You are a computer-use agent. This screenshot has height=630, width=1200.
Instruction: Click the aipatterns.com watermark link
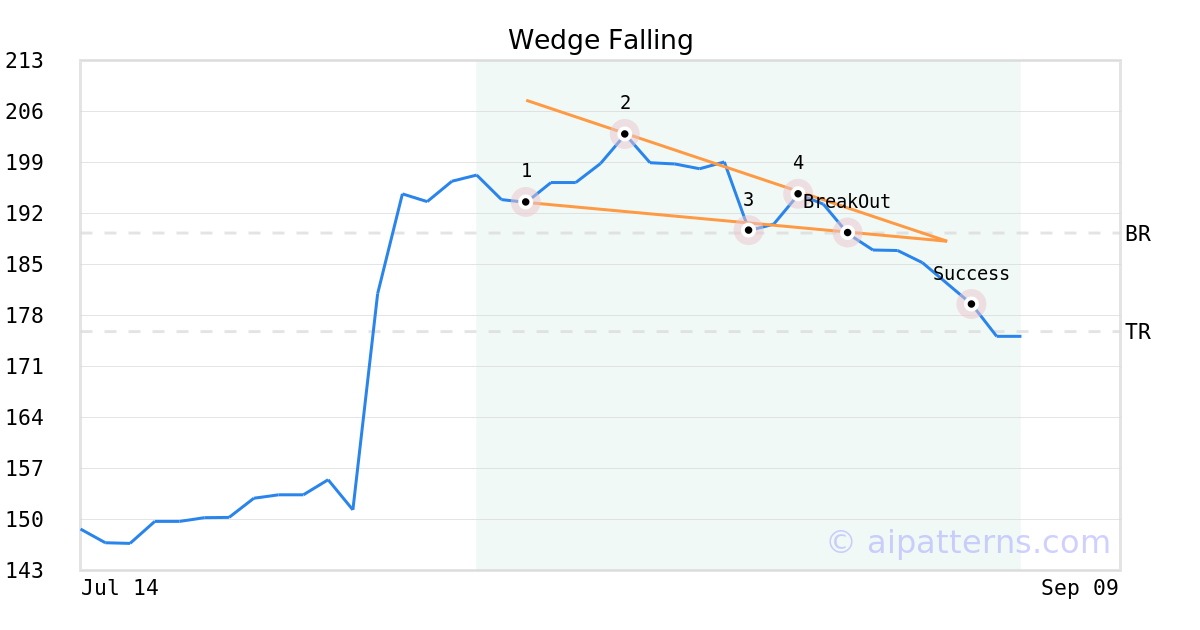coord(968,542)
